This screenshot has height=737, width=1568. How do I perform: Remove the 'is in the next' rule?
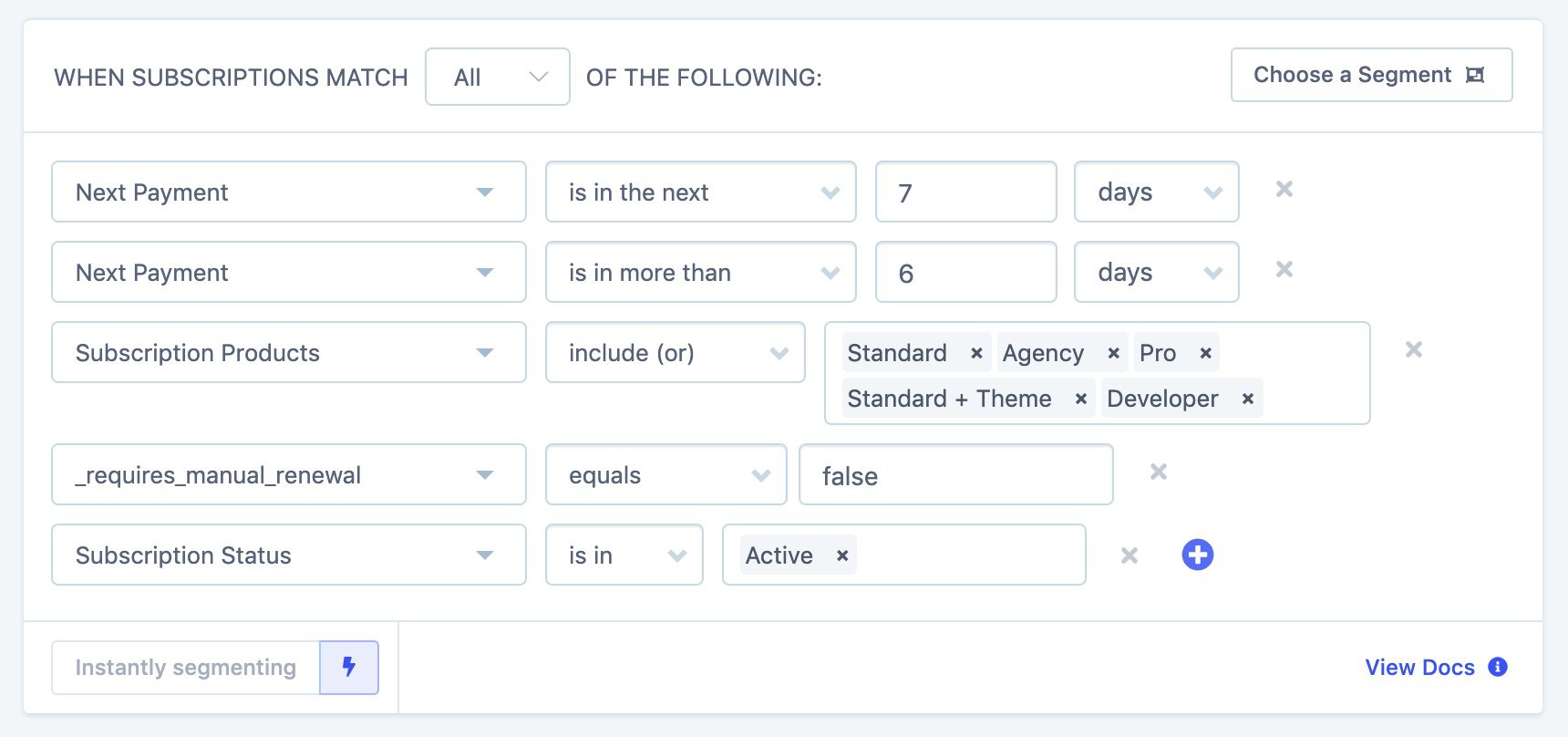1284,190
